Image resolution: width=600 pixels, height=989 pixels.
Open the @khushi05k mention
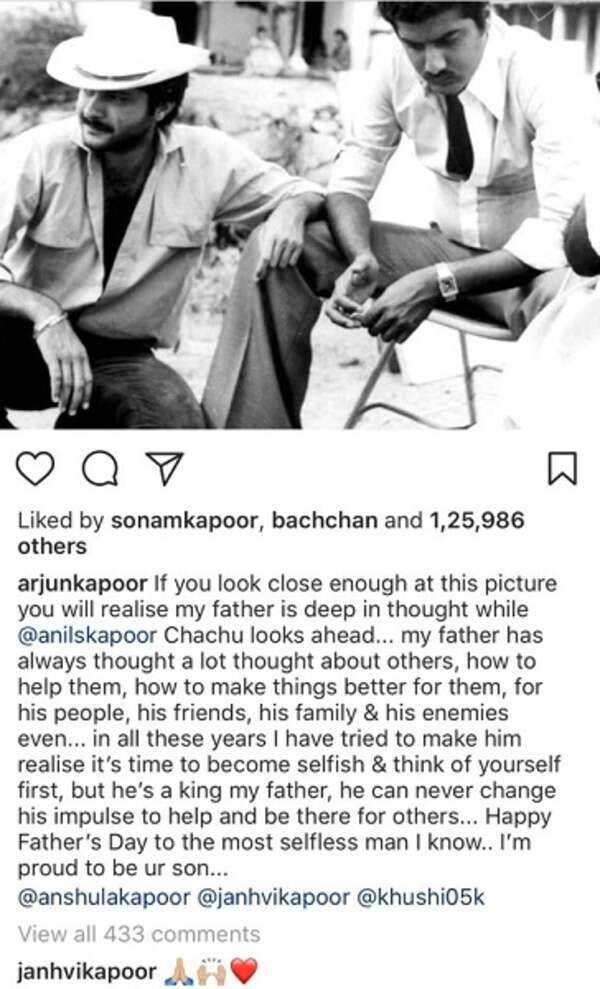tap(421, 898)
